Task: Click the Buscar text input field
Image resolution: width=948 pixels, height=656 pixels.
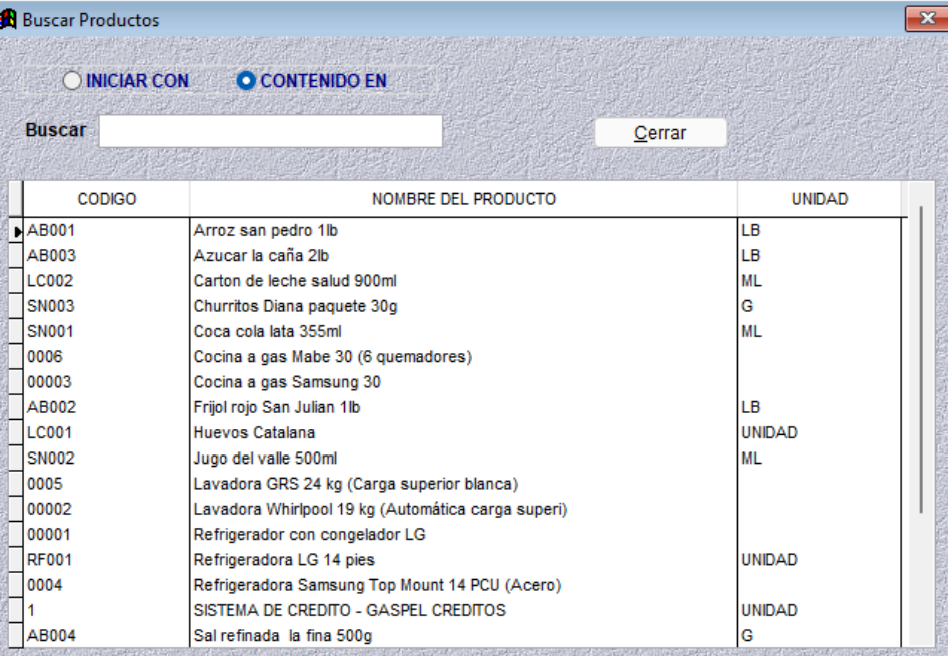Action: pyautogui.click(x=270, y=131)
